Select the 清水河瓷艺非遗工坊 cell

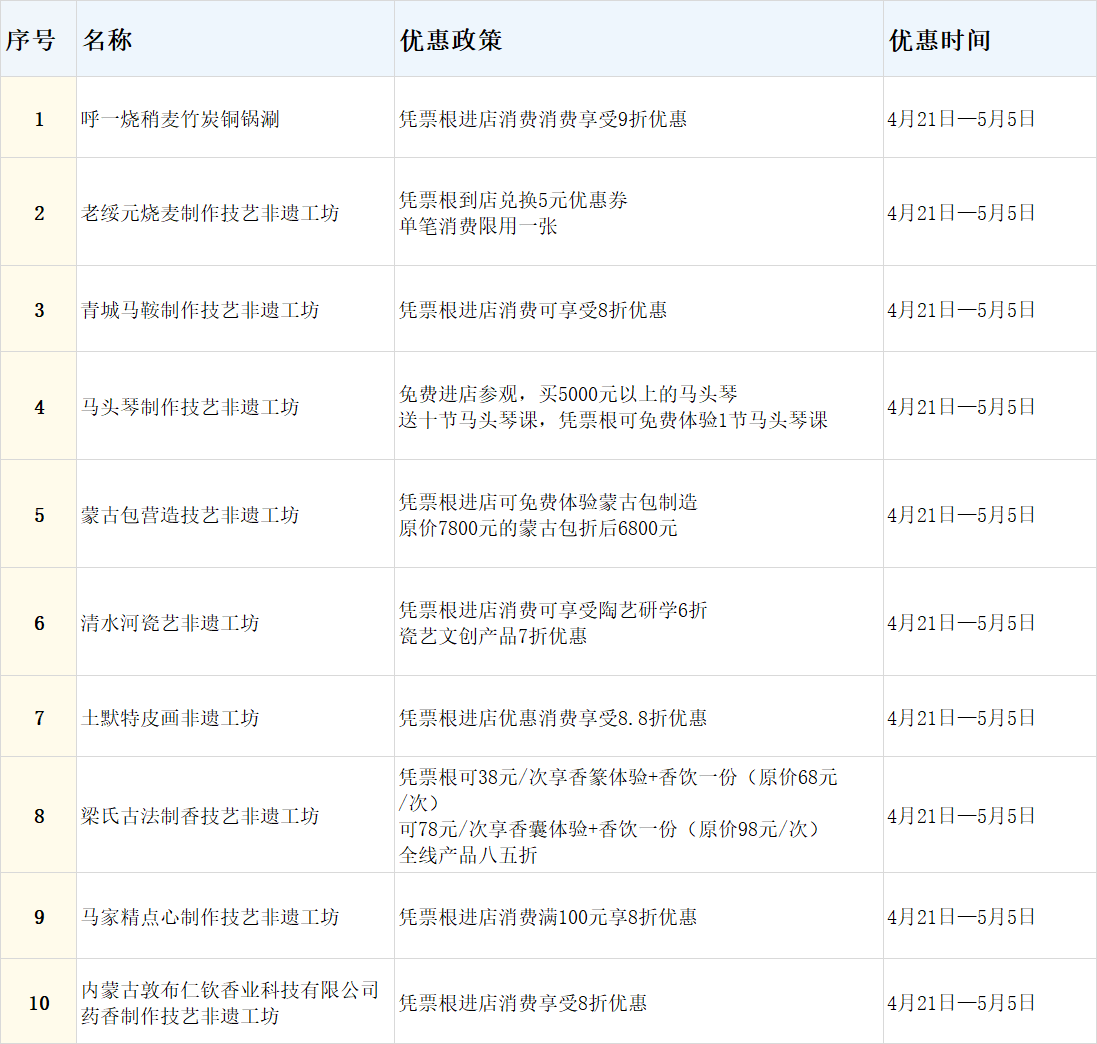tap(170, 623)
